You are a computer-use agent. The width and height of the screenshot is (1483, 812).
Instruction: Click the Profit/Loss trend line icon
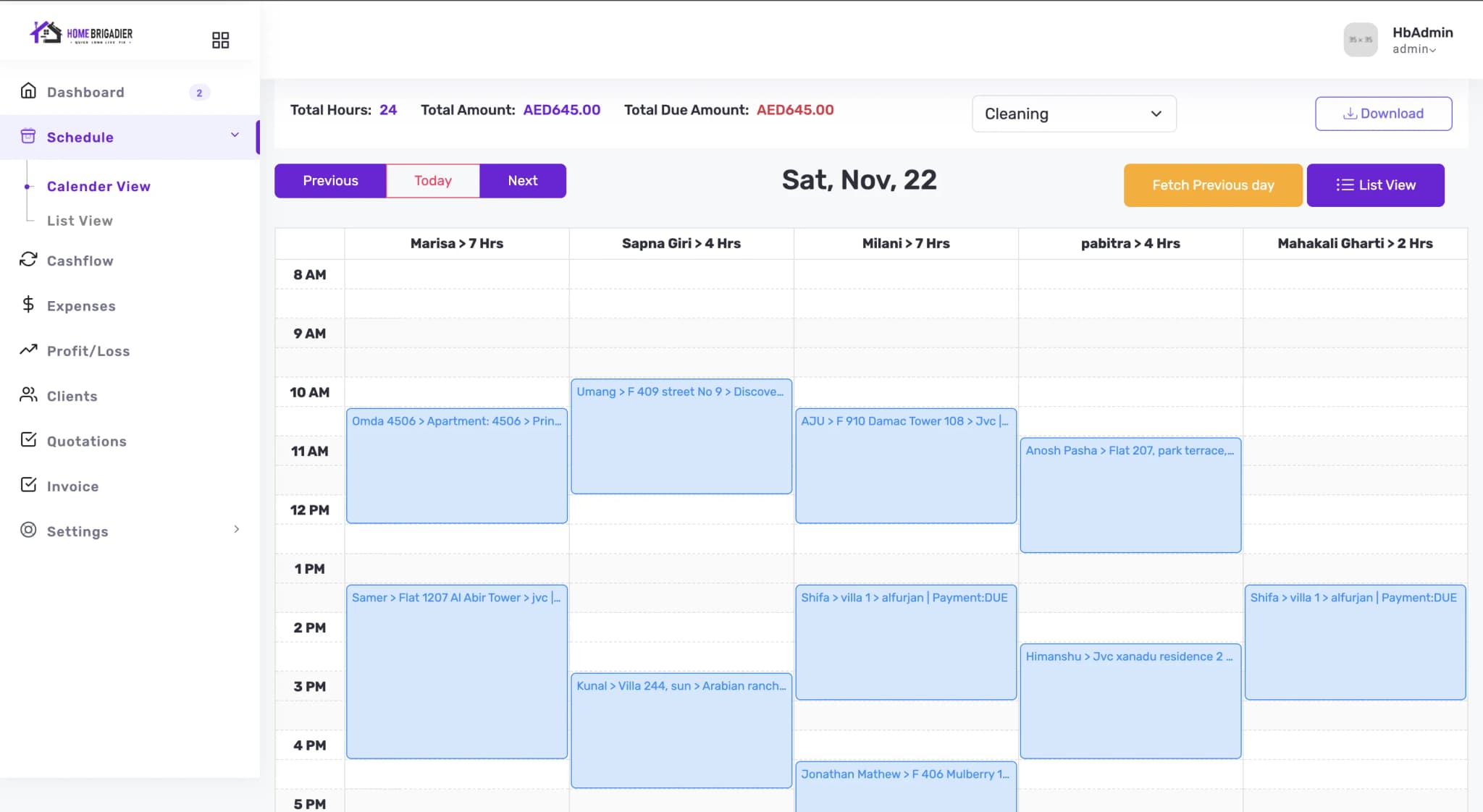(28, 350)
